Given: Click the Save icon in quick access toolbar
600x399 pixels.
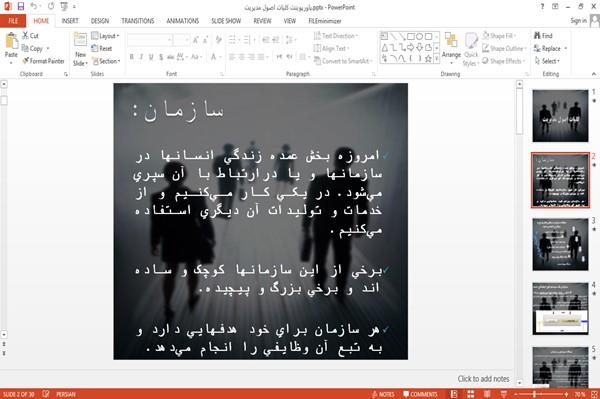Looking at the screenshot, I should (21, 7).
